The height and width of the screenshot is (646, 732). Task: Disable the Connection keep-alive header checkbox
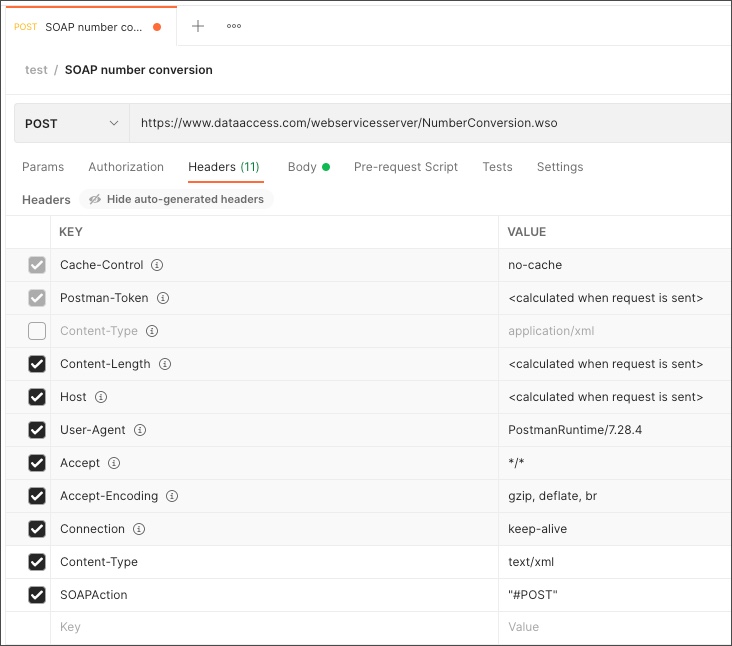pos(37,529)
